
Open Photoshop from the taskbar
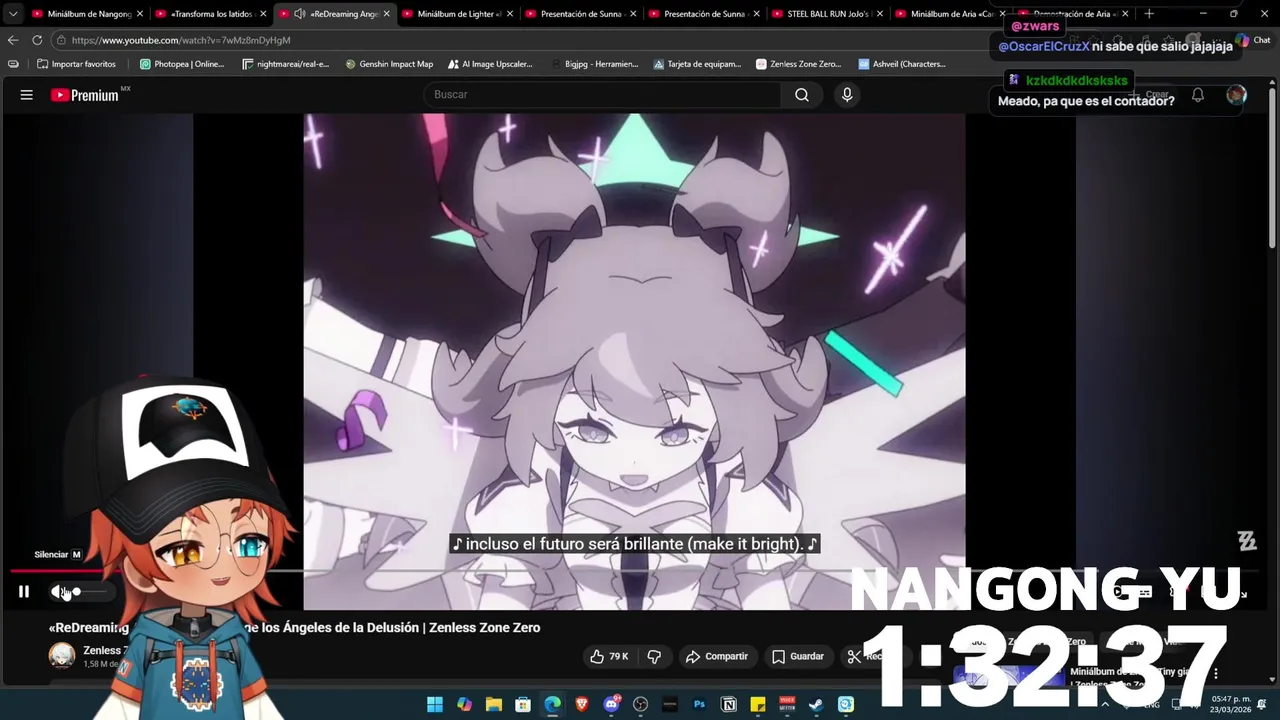700,705
